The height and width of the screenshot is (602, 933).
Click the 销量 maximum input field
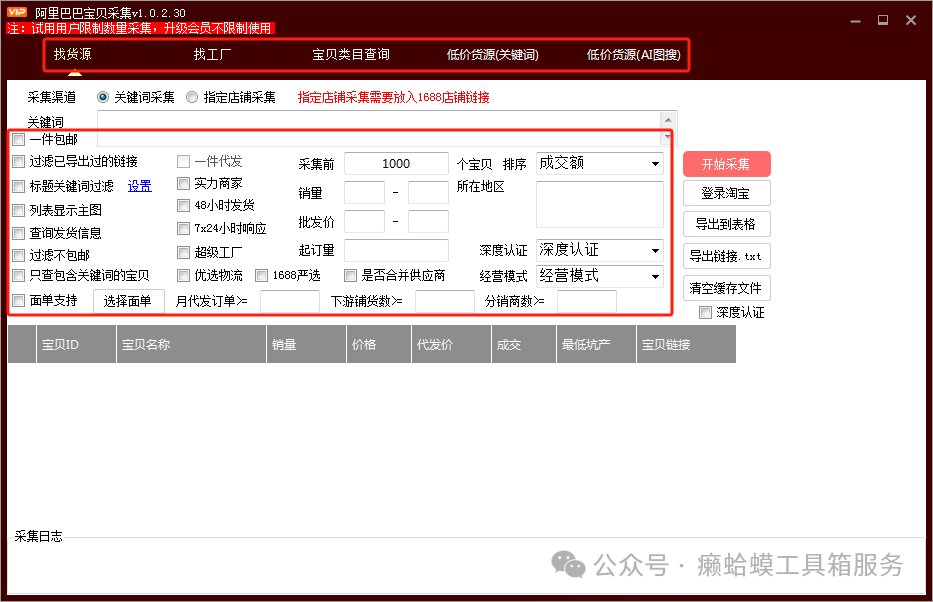(x=428, y=193)
